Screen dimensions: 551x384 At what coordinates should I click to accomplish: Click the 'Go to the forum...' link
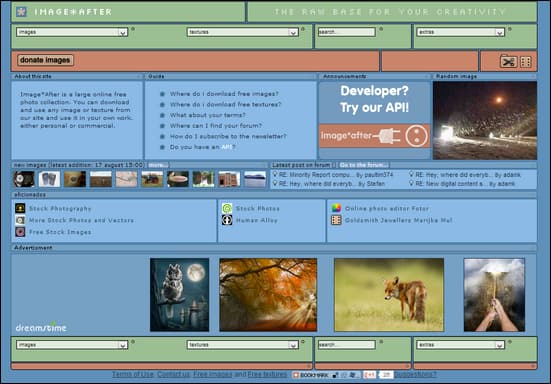[x=364, y=165]
